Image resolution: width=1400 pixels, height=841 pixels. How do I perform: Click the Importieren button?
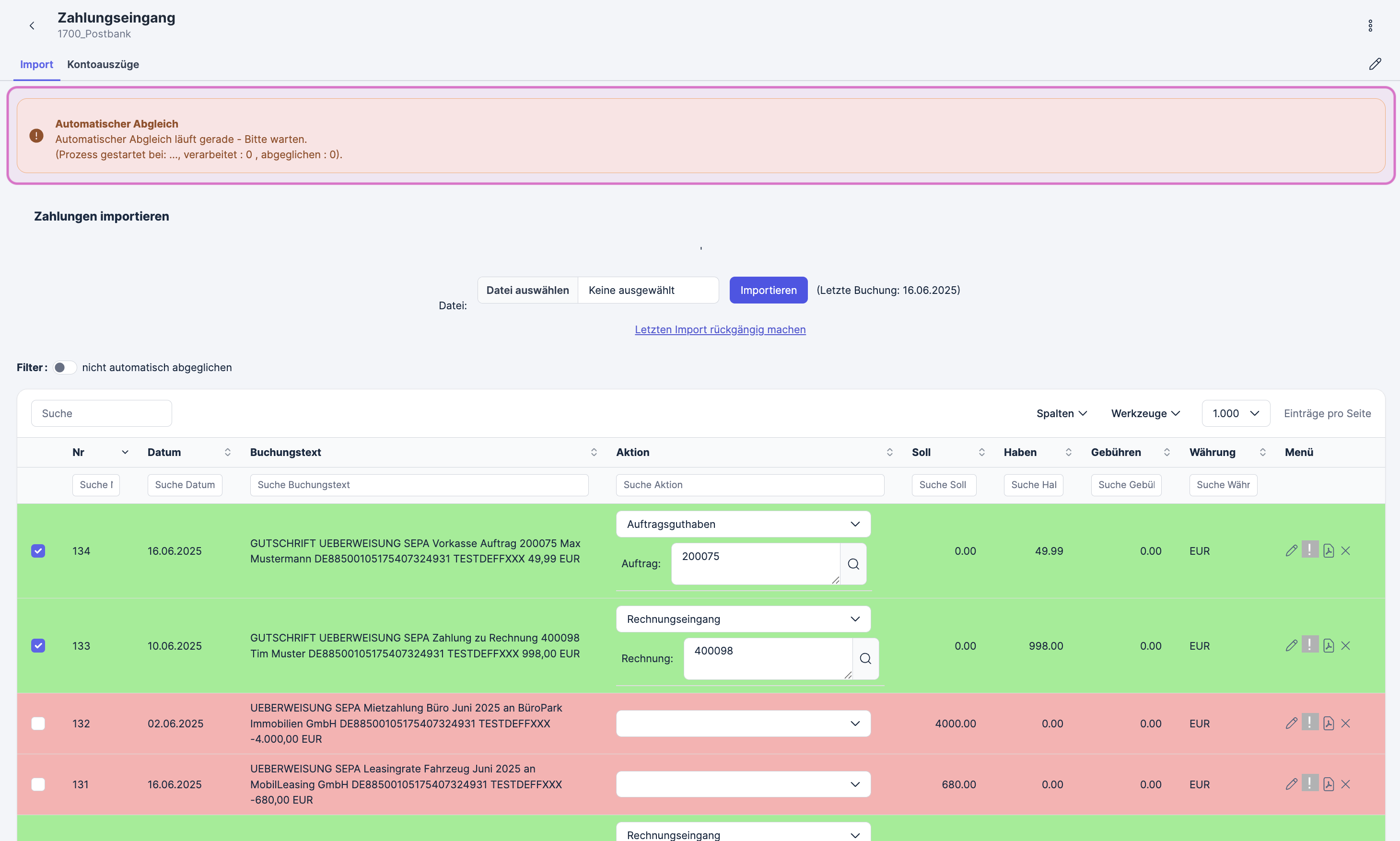pyautogui.click(x=768, y=290)
